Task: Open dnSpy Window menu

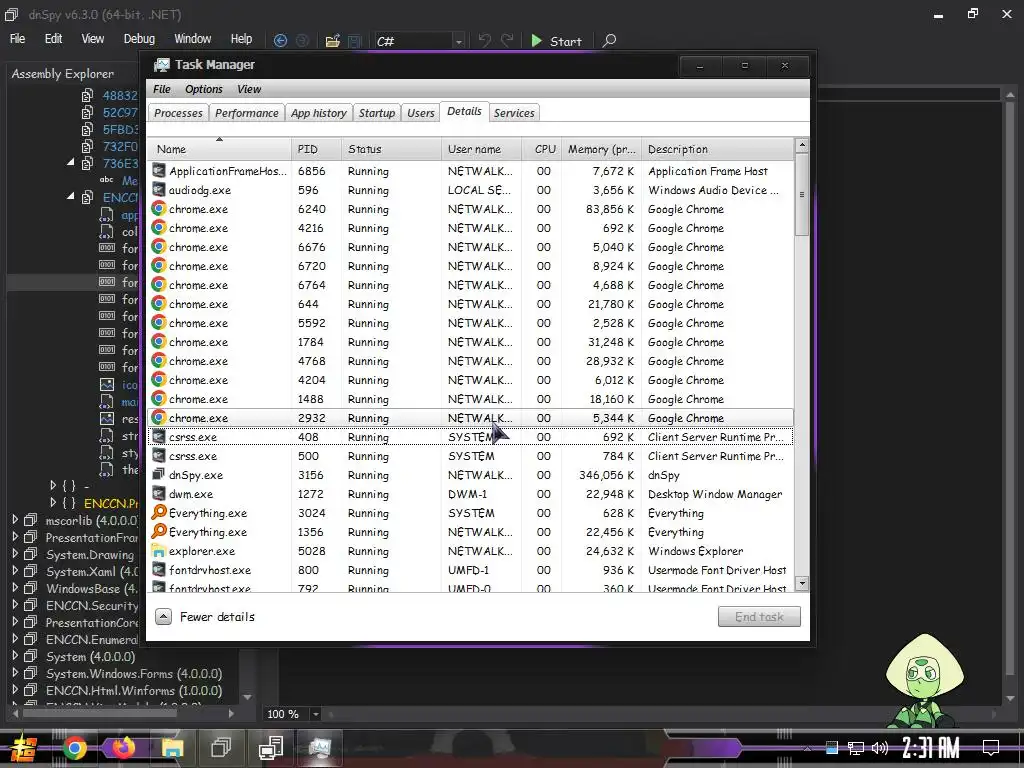Action: pos(193,39)
